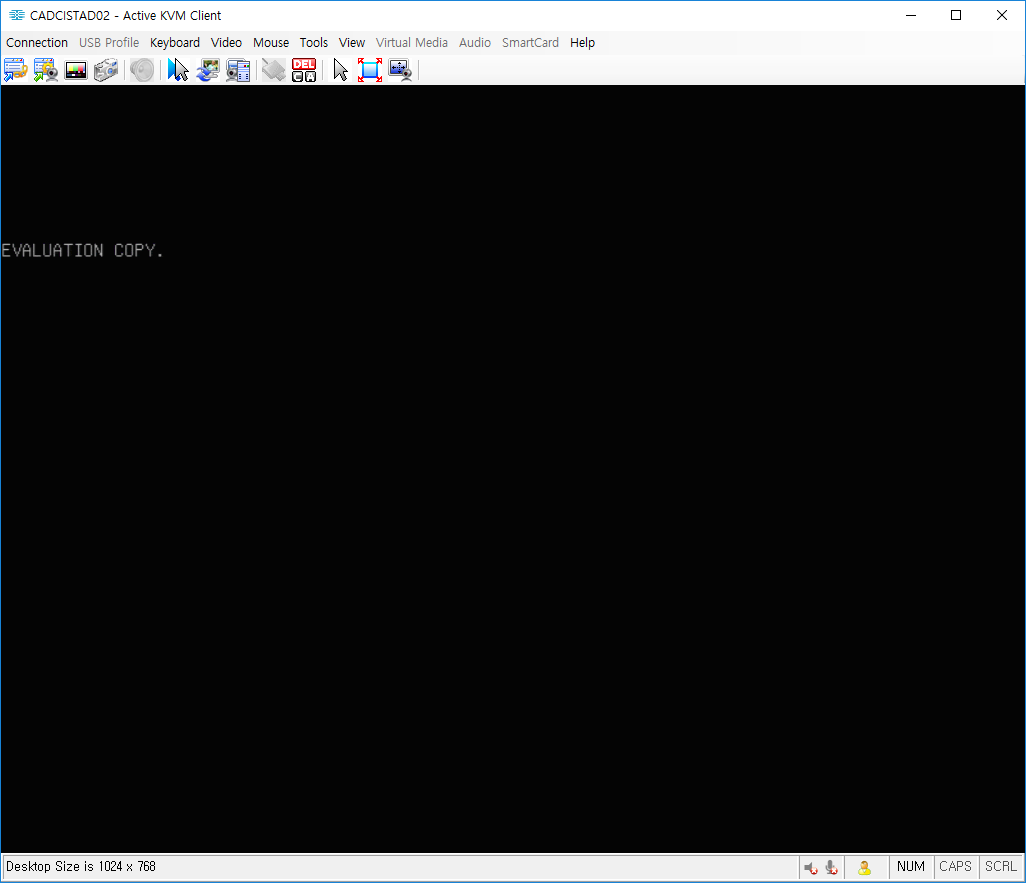Screen dimensions: 1026x883
Task: Click the disabled SmartCard menu
Action: (530, 43)
